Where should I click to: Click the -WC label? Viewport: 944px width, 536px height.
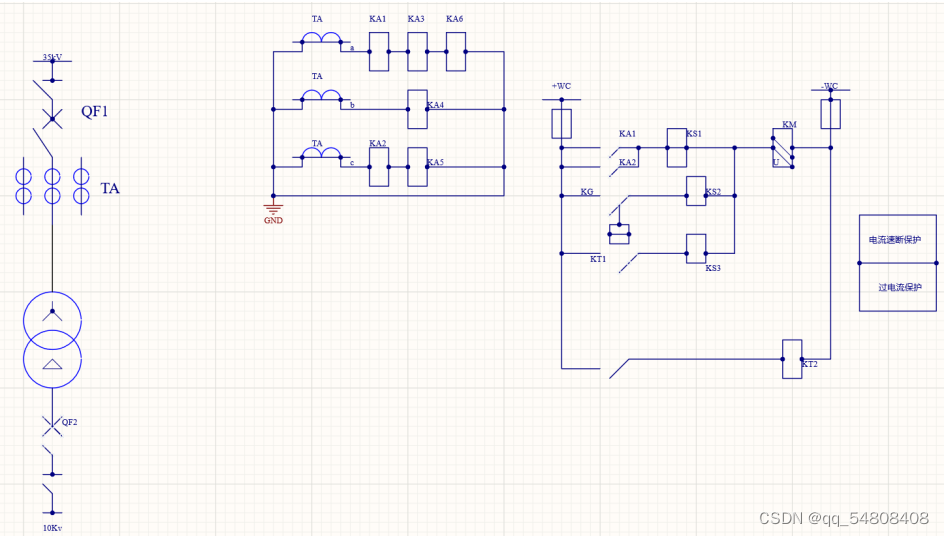(x=830, y=86)
